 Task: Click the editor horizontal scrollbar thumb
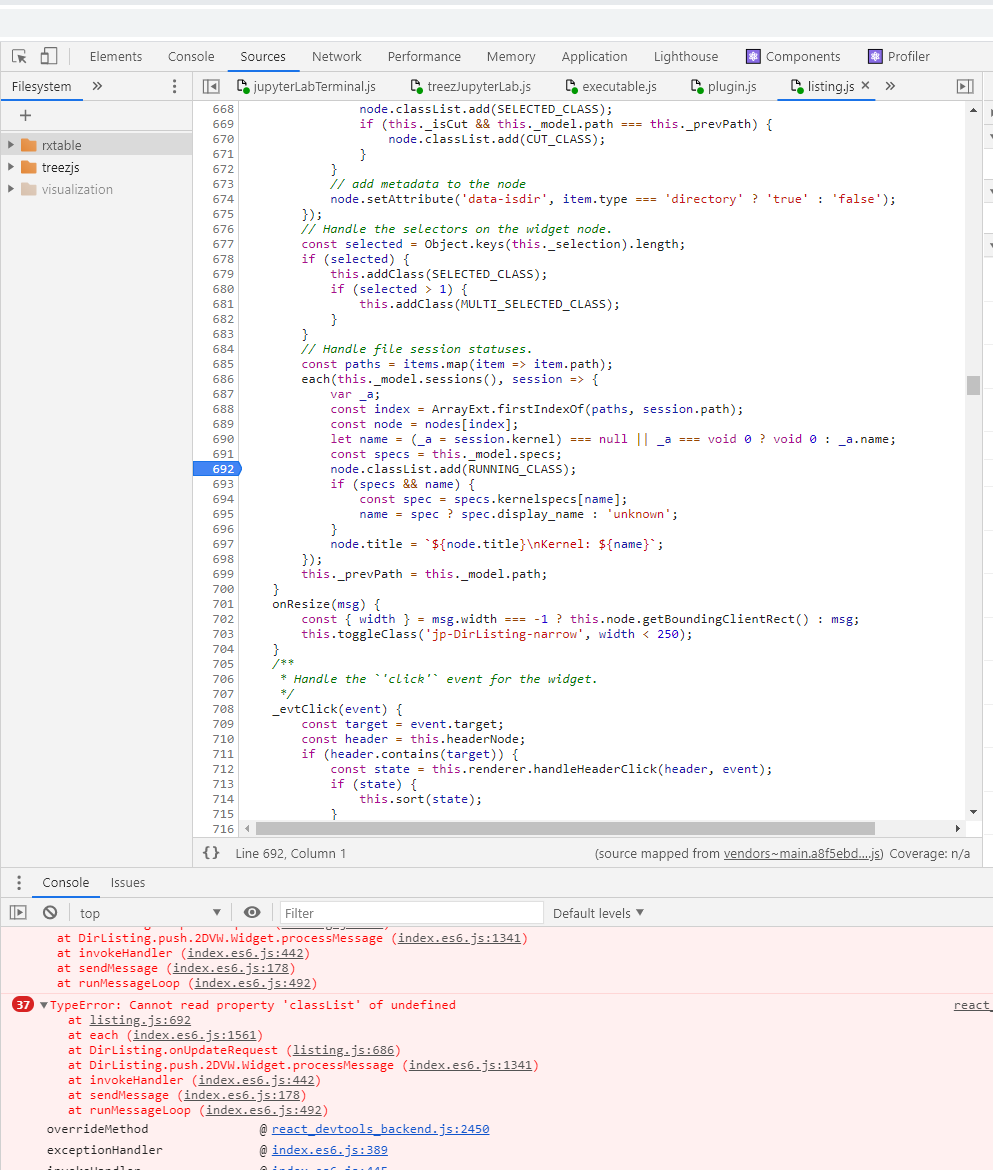[566, 829]
